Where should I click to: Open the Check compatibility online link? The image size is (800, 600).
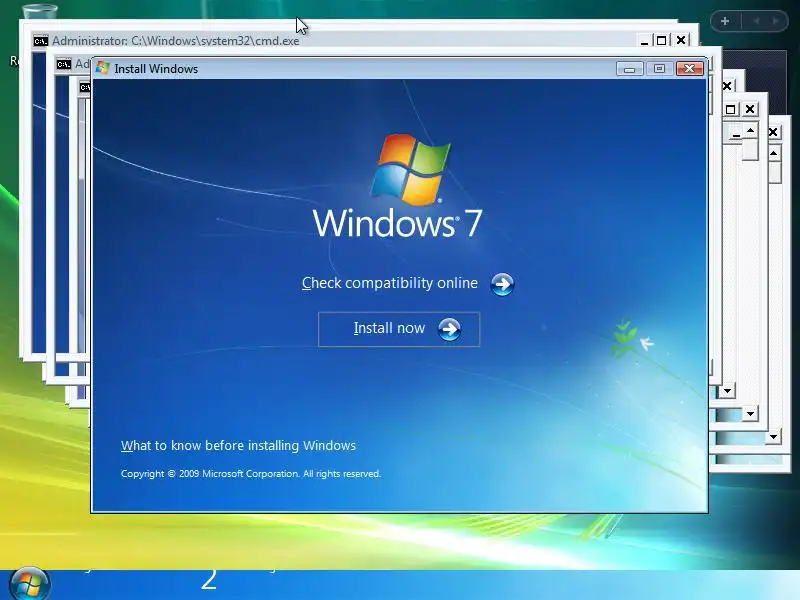[408, 284]
